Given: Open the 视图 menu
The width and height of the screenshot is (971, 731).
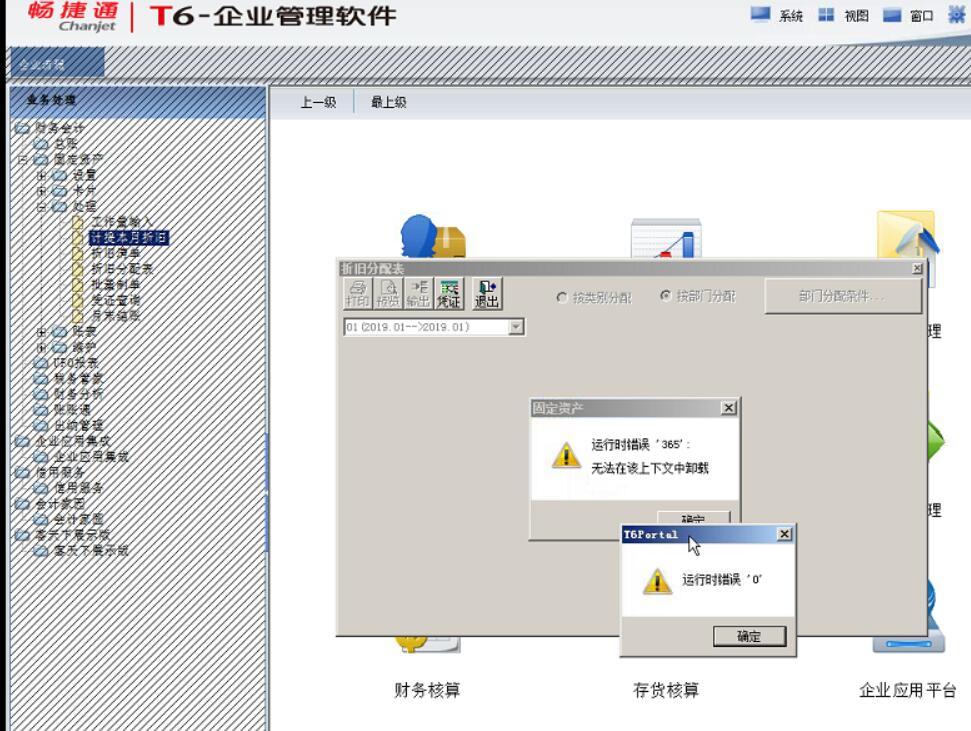Looking at the screenshot, I should (x=843, y=15).
